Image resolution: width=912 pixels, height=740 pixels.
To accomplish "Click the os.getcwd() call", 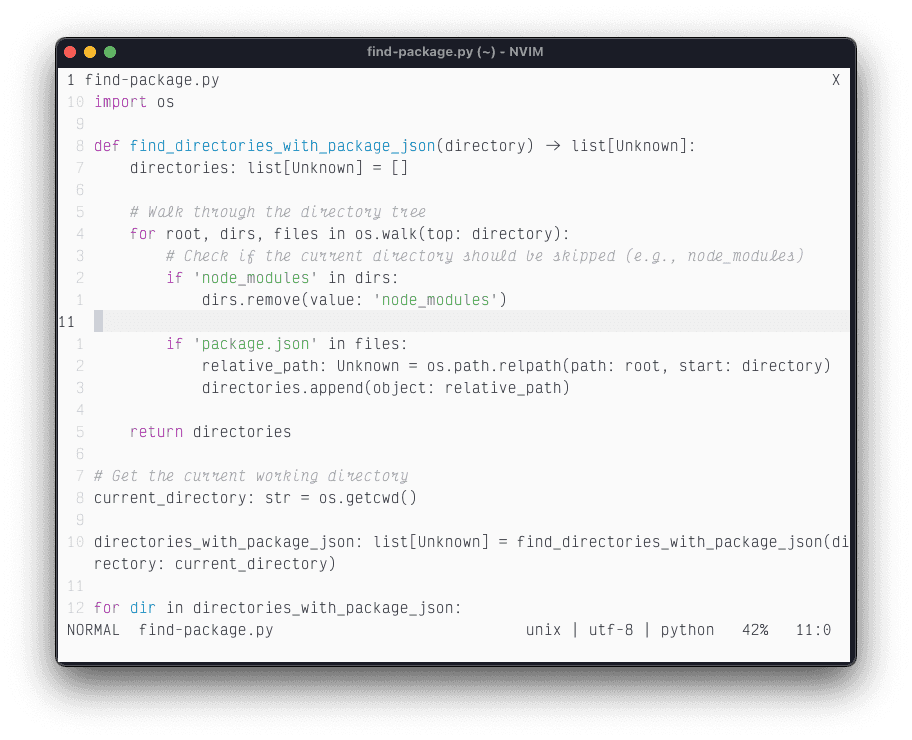I will click(367, 498).
